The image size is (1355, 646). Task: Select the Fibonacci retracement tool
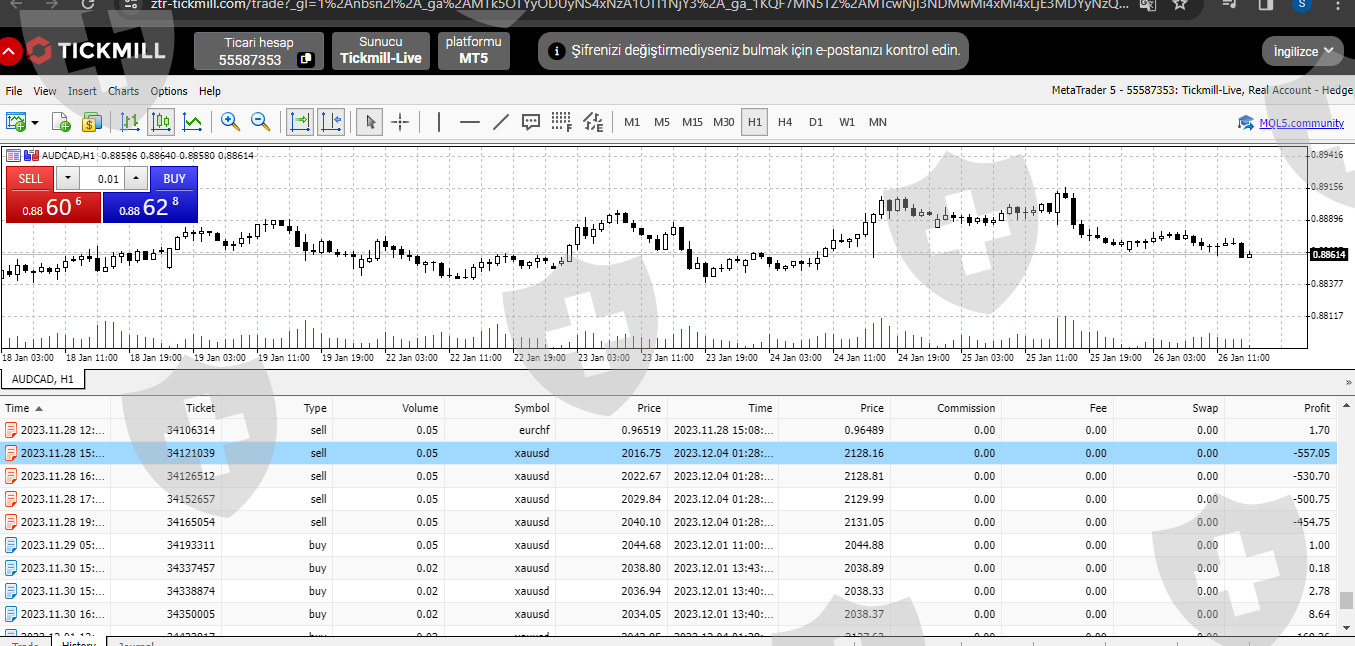[x=561, y=122]
